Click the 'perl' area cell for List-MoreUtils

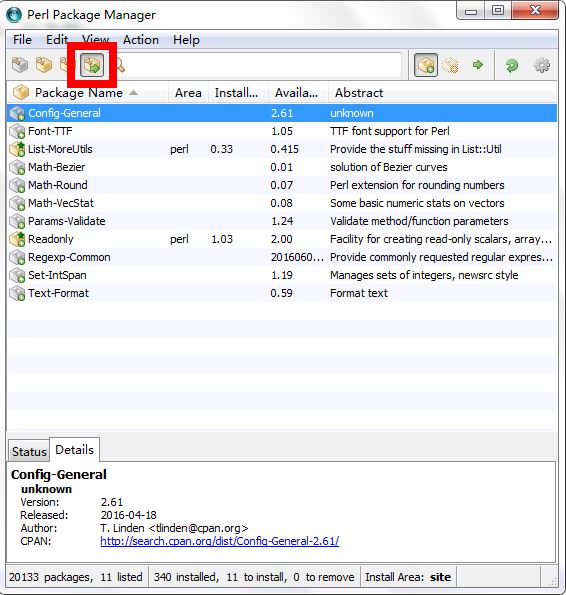(179, 150)
